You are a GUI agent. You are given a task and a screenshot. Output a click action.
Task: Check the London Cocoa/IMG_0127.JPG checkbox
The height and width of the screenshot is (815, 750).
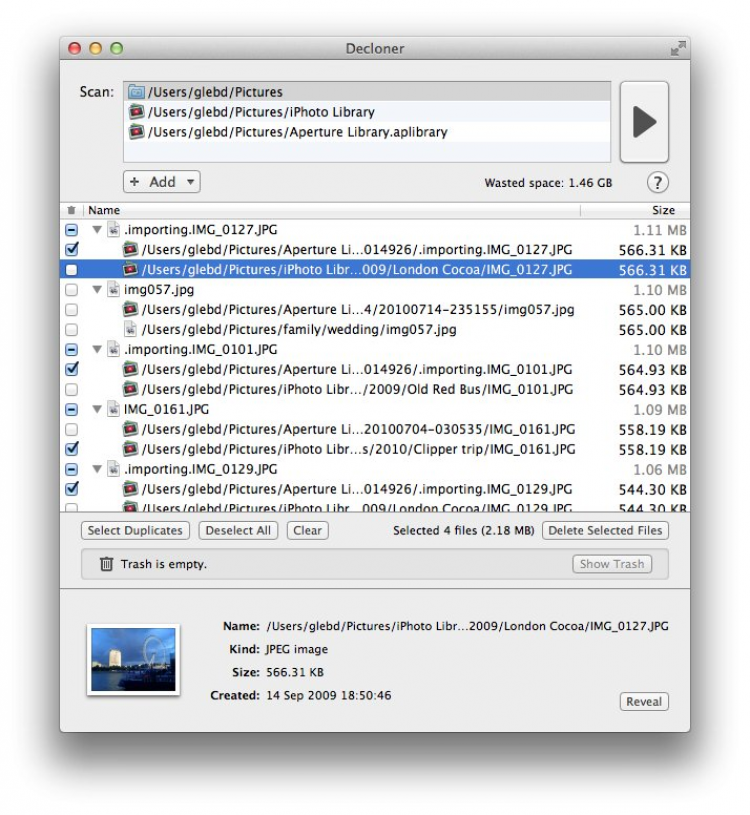[x=72, y=270]
